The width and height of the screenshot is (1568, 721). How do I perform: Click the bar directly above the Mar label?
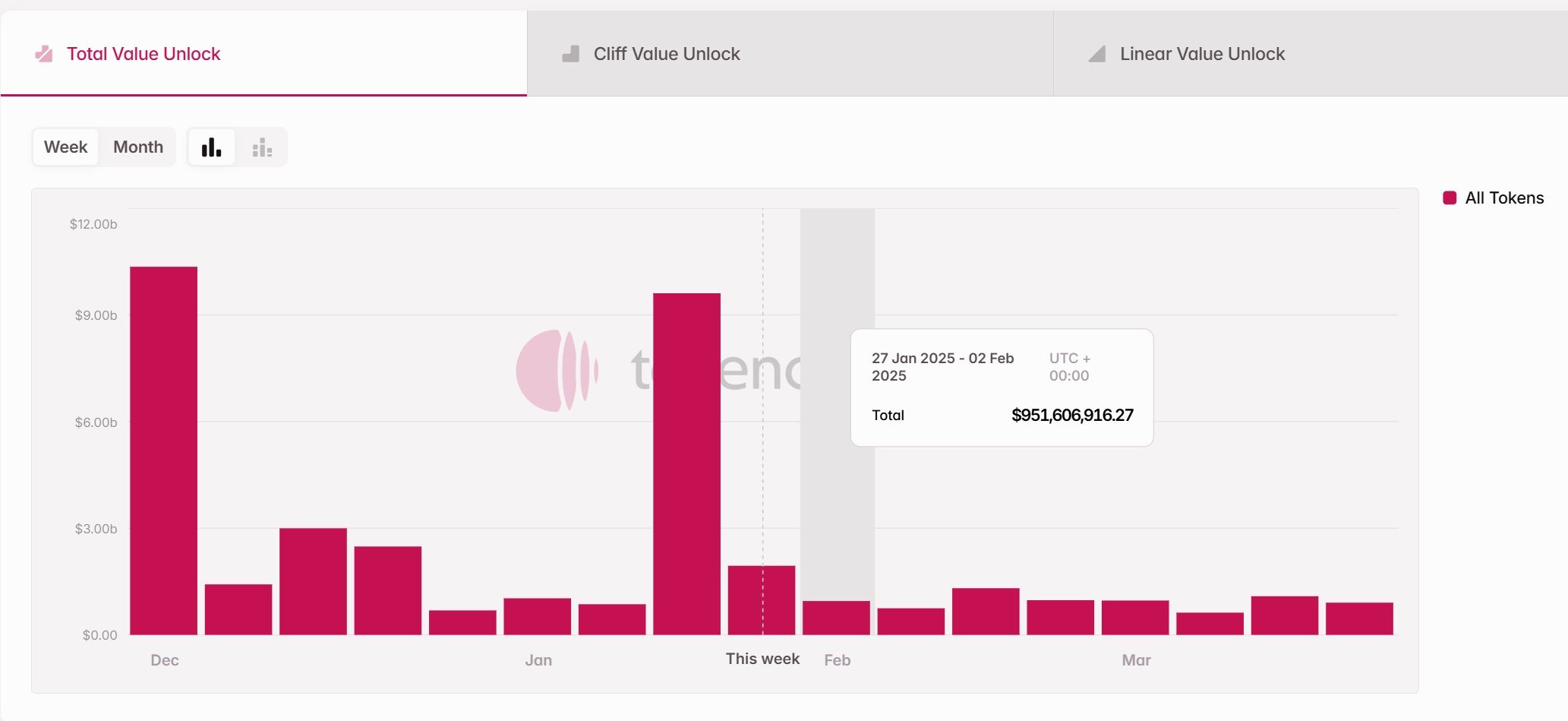tap(1135, 618)
